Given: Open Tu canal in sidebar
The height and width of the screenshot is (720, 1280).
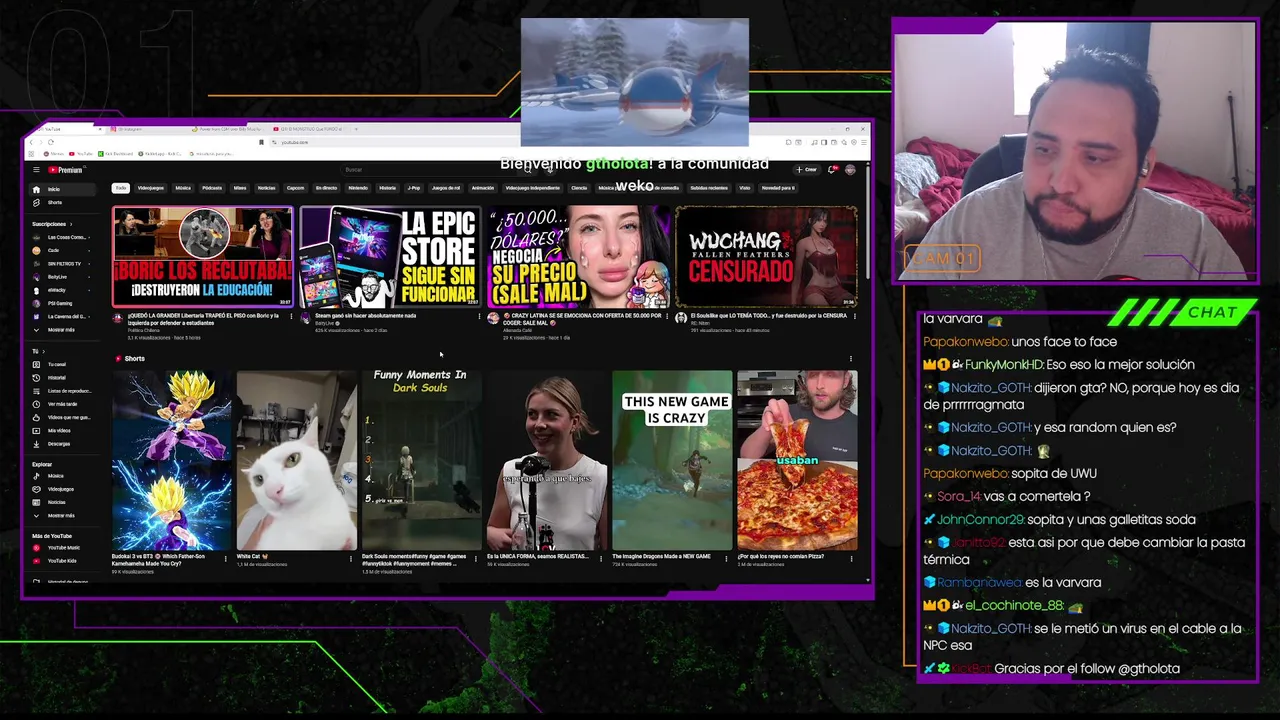Looking at the screenshot, I should [62, 364].
